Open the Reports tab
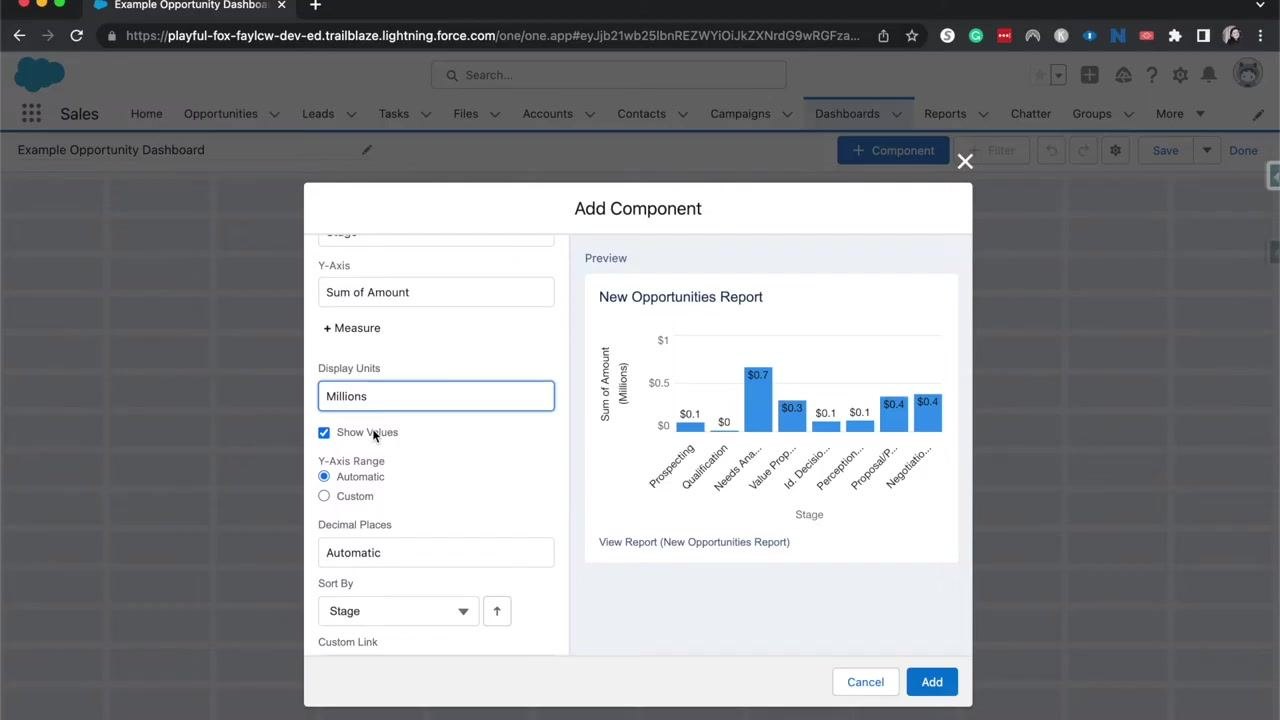The width and height of the screenshot is (1280, 720). (945, 114)
